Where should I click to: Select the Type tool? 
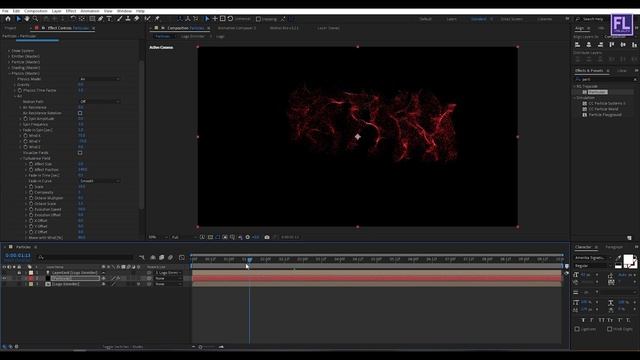coord(109,19)
